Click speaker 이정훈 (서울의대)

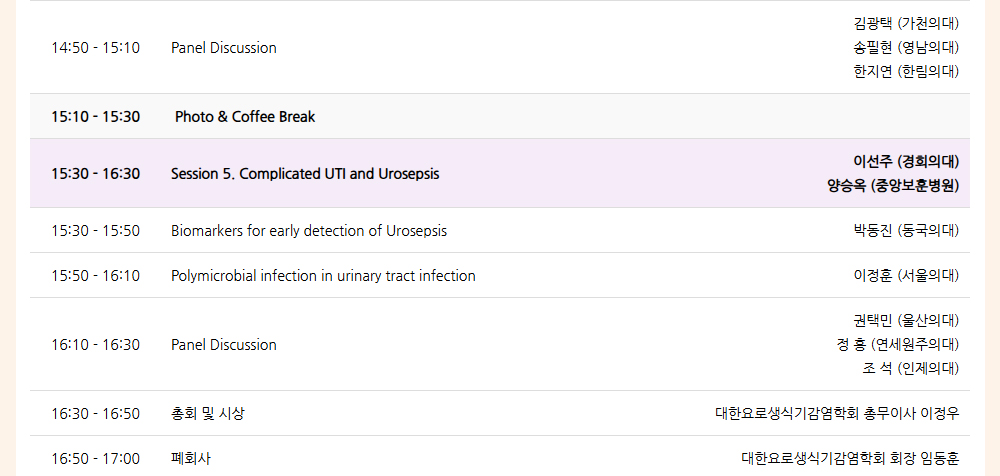click(x=906, y=276)
